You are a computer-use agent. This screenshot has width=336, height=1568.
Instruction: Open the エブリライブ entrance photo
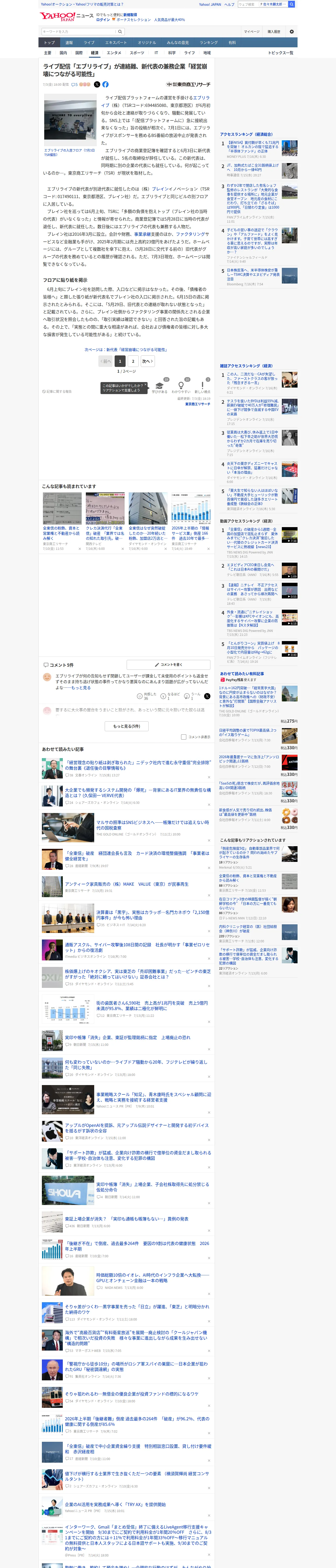(x=70, y=120)
